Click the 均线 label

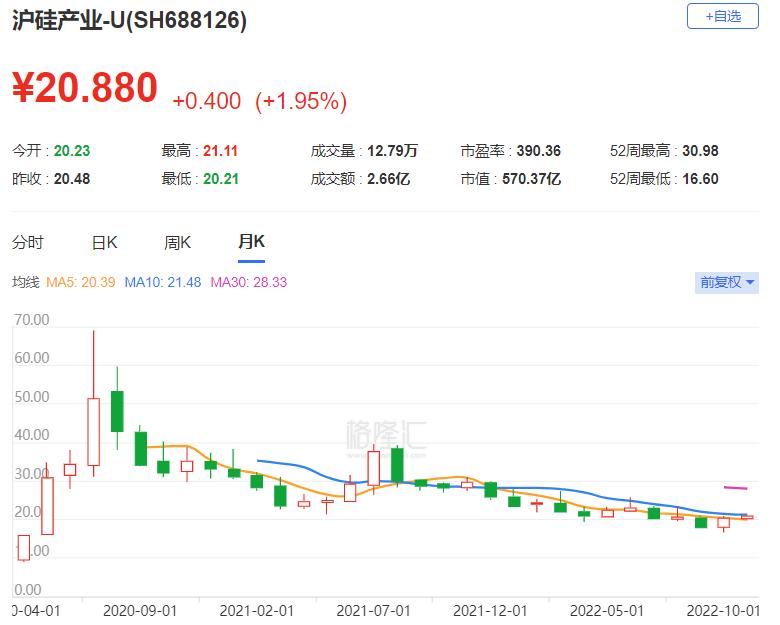25,283
